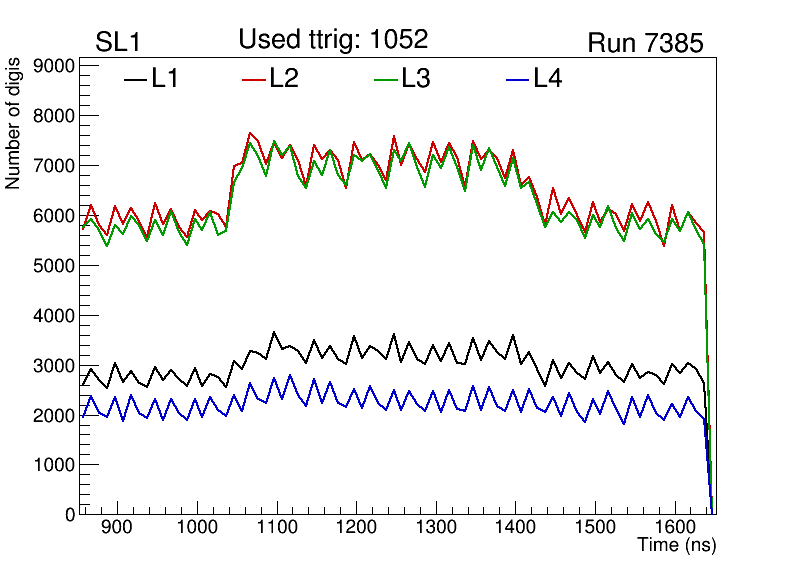Click the black L1 legend line sample
This screenshot has width=796, height=572.
[135, 80]
